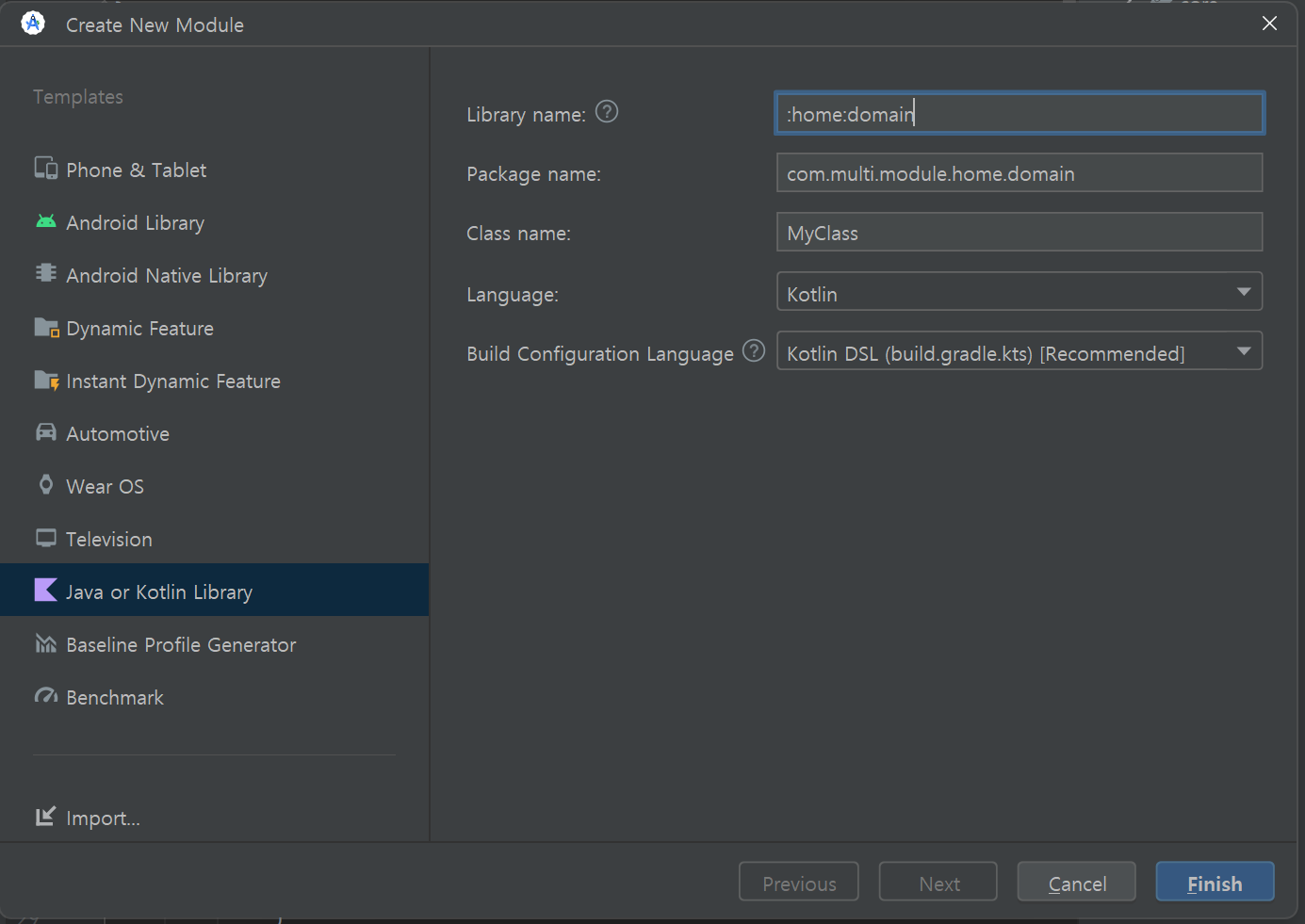Open the Language dropdown showing Kotlin
Screen dimensions: 1305x924
coord(1020,292)
